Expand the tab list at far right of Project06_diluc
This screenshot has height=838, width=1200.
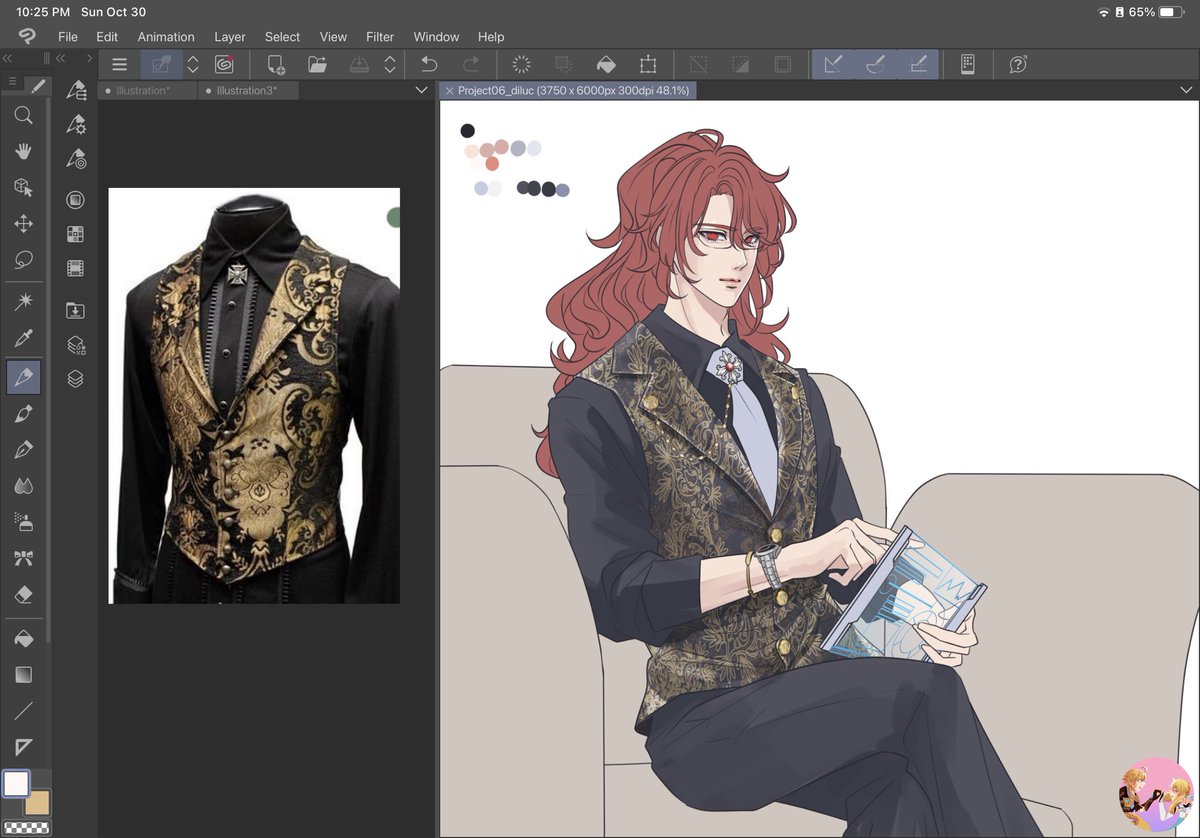1186,90
